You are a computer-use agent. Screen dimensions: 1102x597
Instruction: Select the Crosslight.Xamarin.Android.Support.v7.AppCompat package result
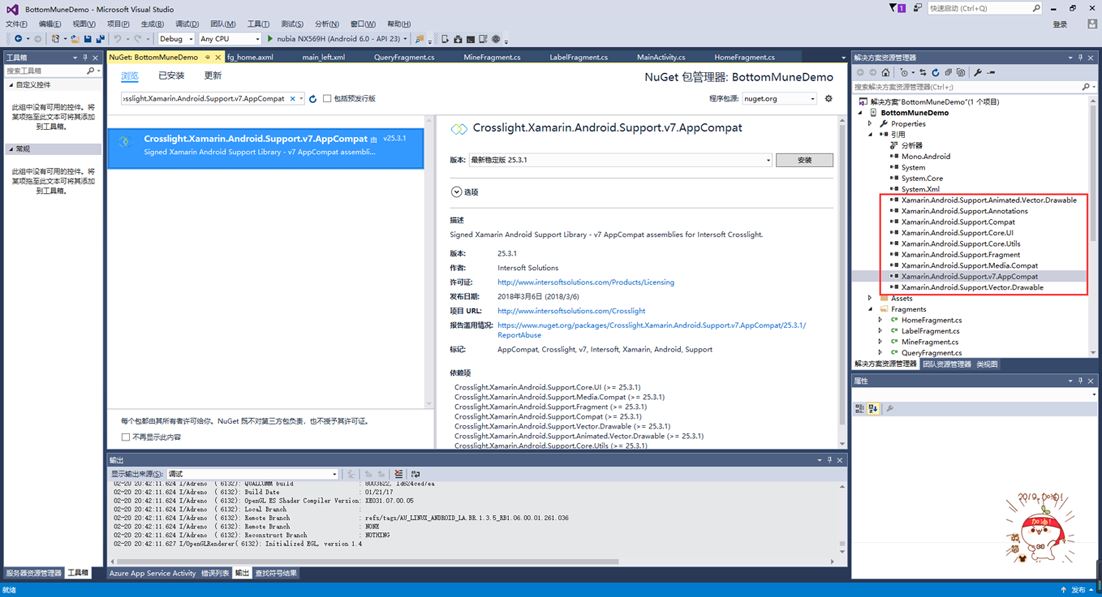point(266,148)
